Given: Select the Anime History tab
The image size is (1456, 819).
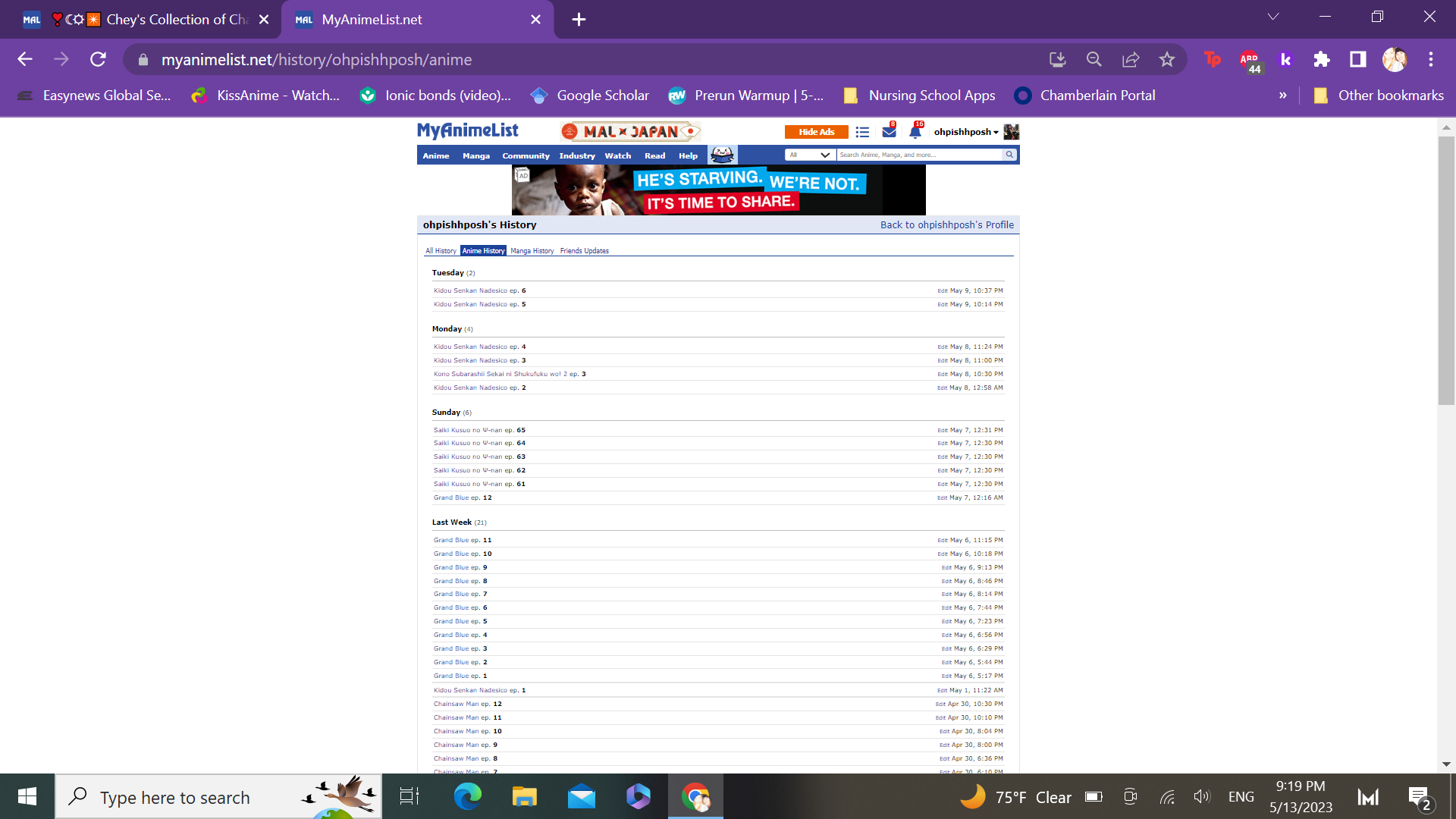Looking at the screenshot, I should tap(483, 251).
